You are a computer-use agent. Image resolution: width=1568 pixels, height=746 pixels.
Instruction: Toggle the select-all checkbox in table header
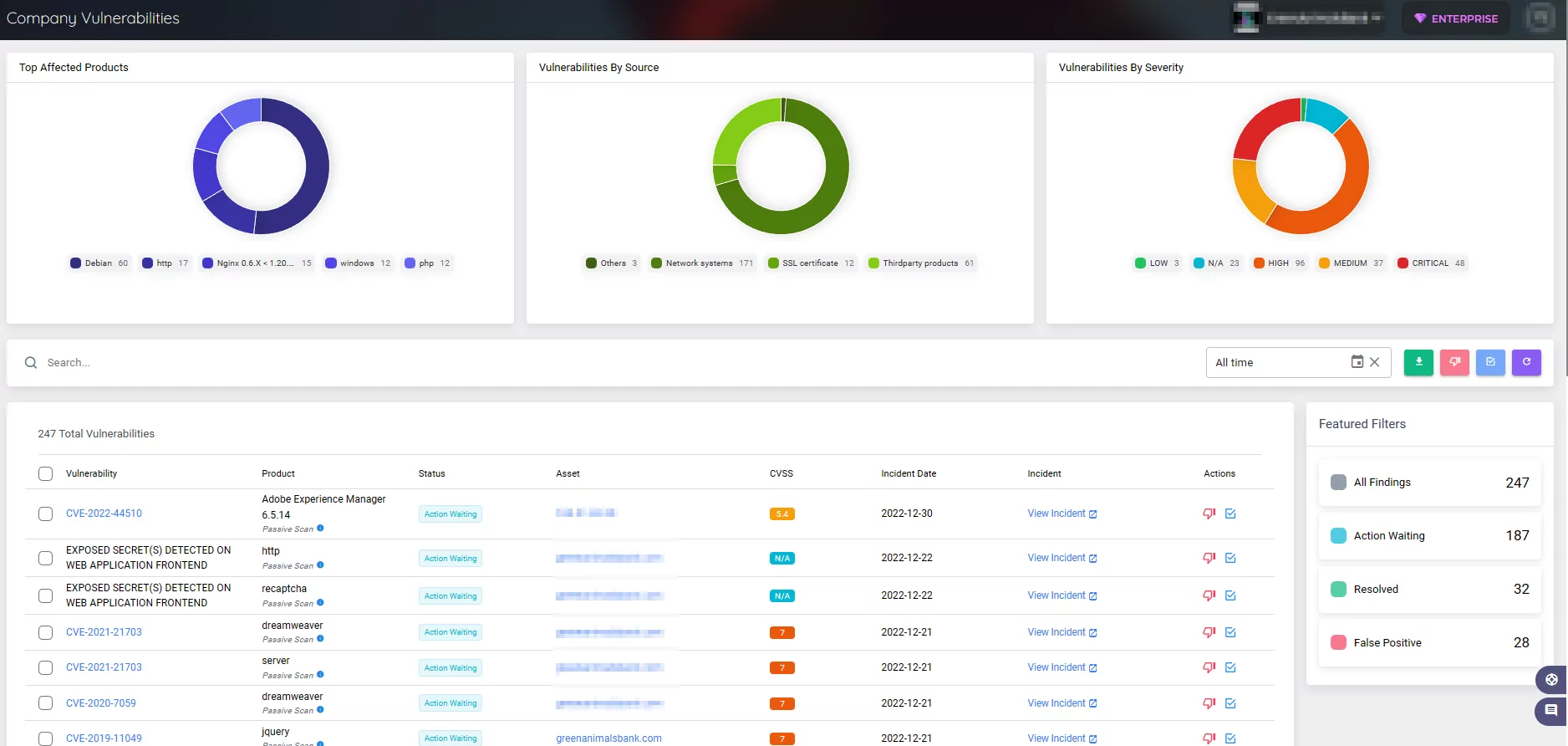coord(46,474)
